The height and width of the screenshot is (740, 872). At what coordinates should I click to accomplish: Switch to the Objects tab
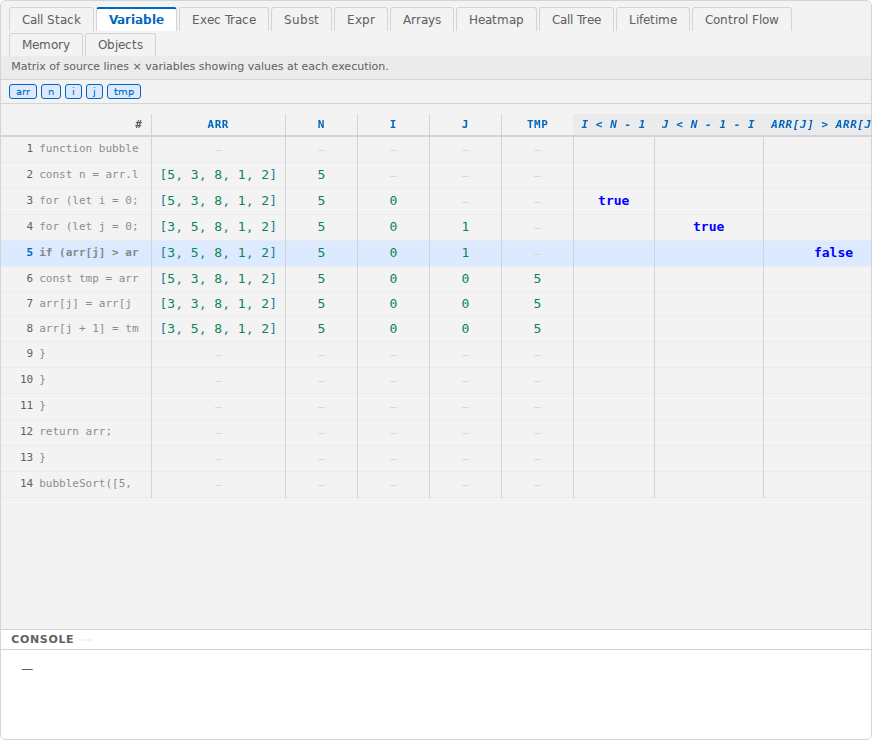(121, 44)
